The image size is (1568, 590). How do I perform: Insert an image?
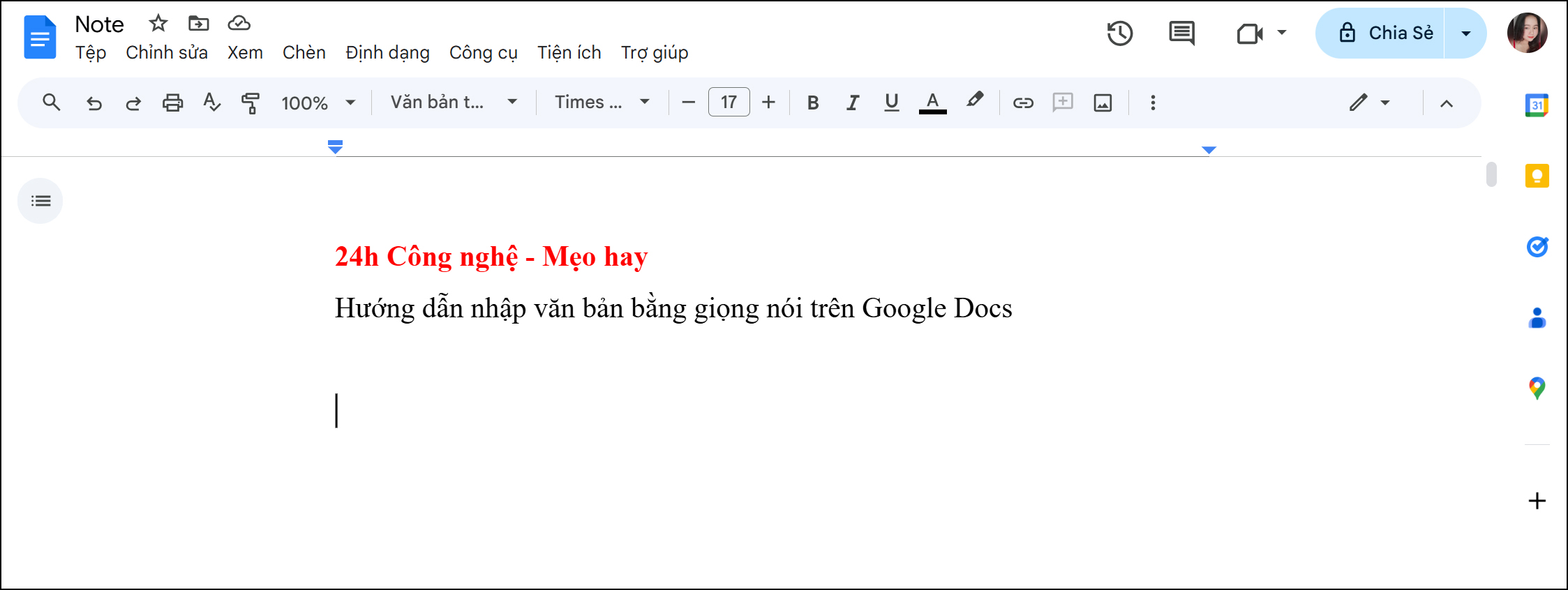pos(1103,103)
